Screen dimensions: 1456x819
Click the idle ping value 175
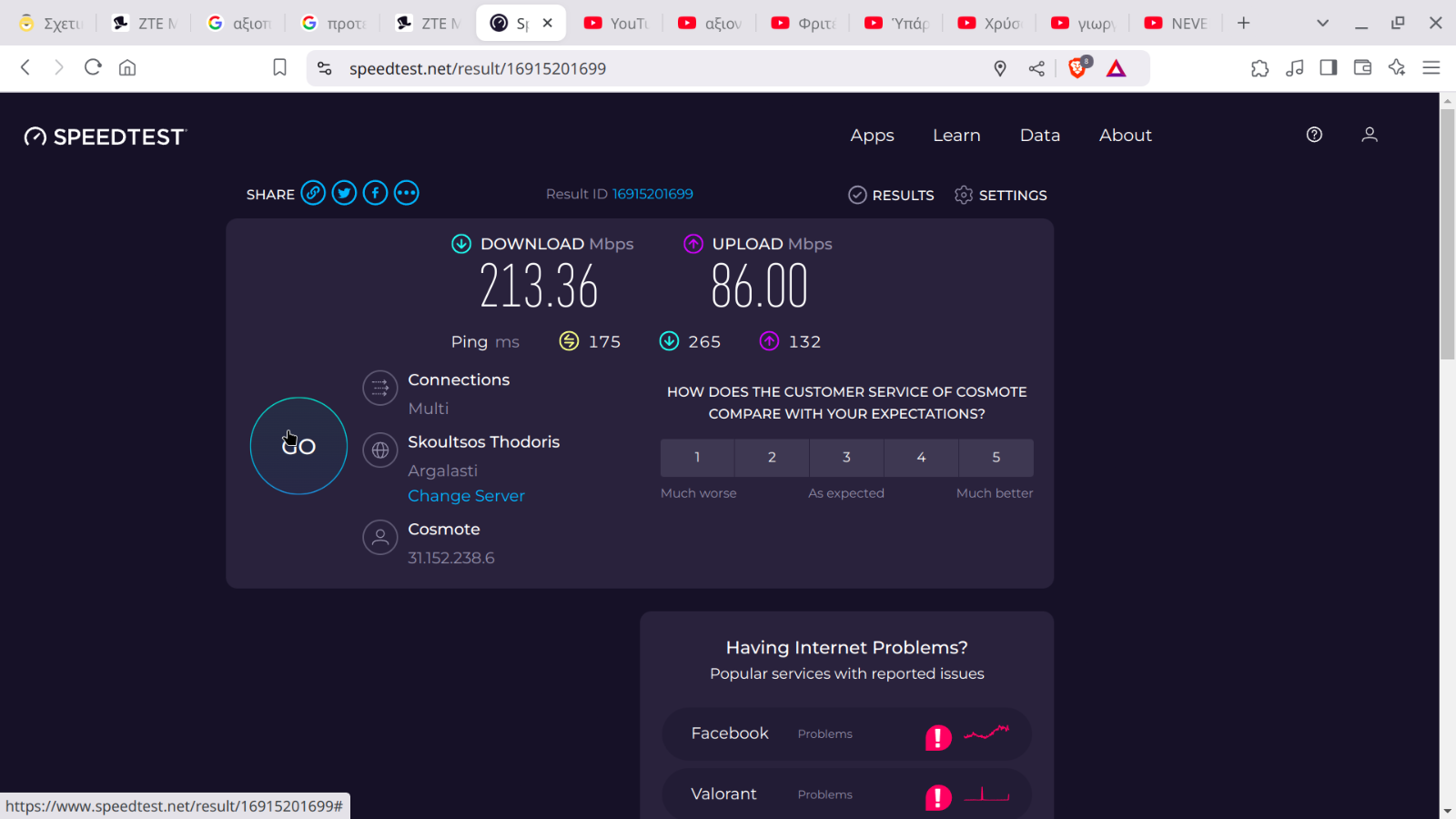point(604,341)
